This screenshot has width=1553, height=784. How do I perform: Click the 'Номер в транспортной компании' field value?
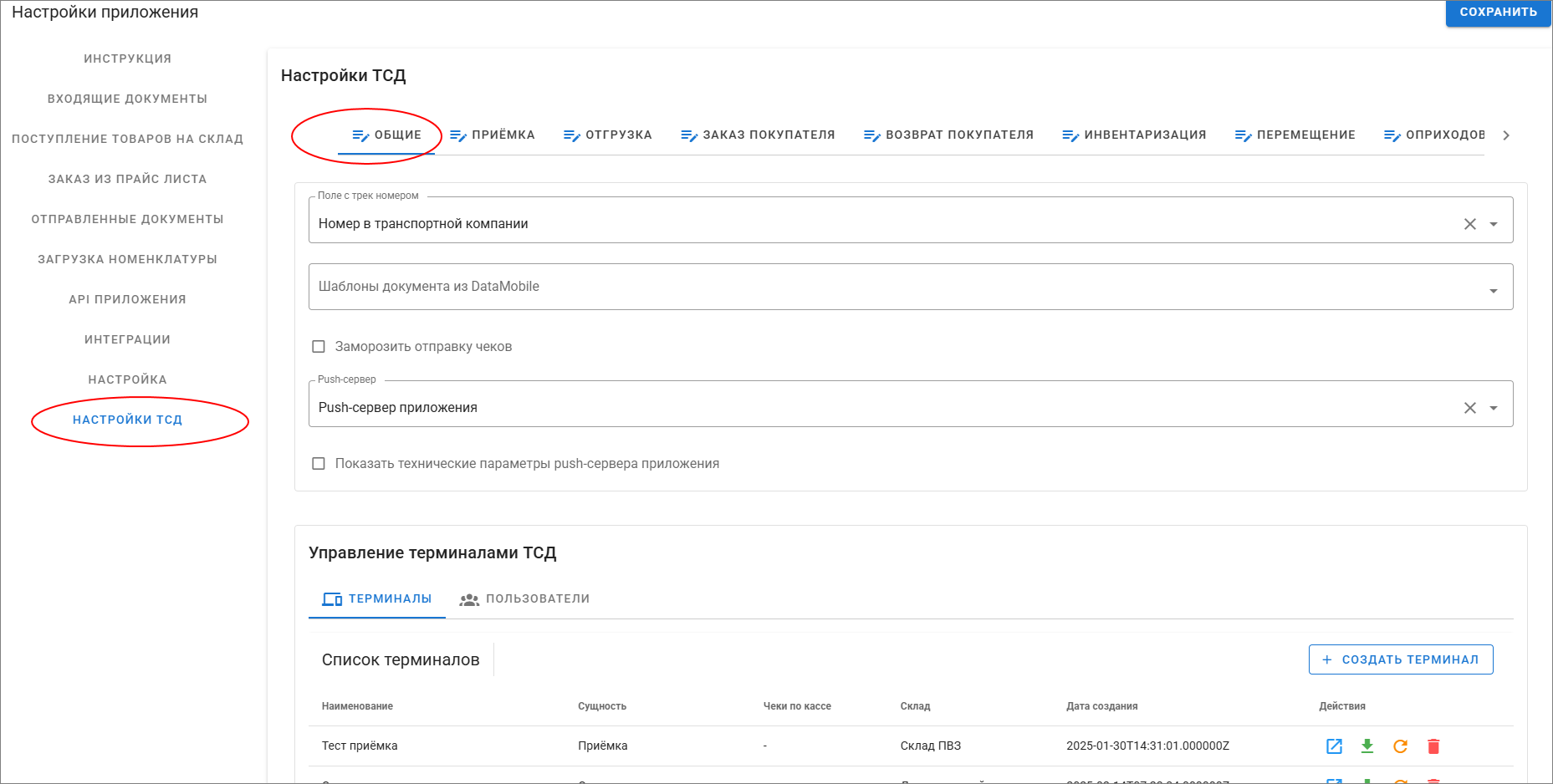[423, 224]
